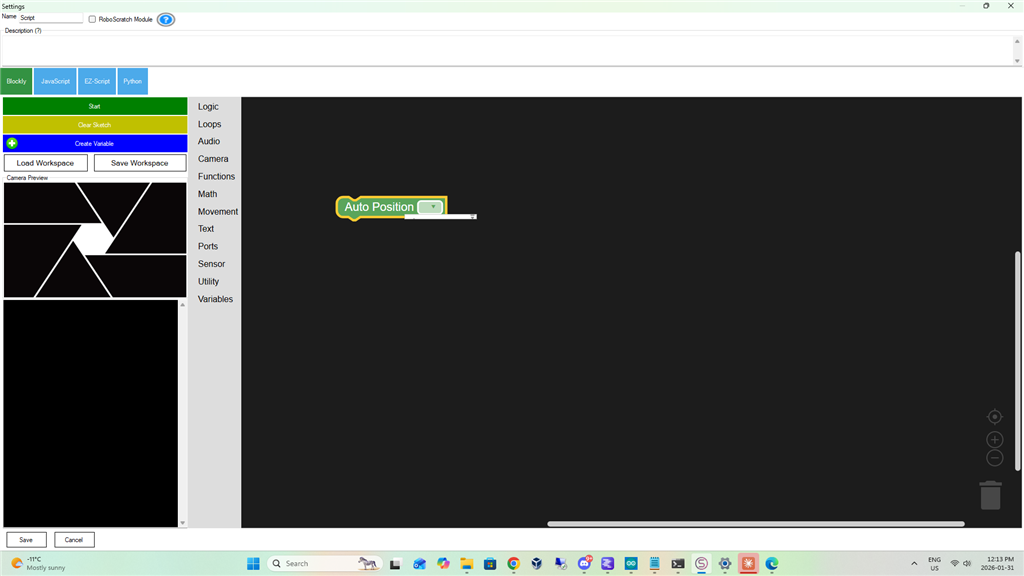
Task: Open the Auto Position block dropdown
Action: point(431,206)
